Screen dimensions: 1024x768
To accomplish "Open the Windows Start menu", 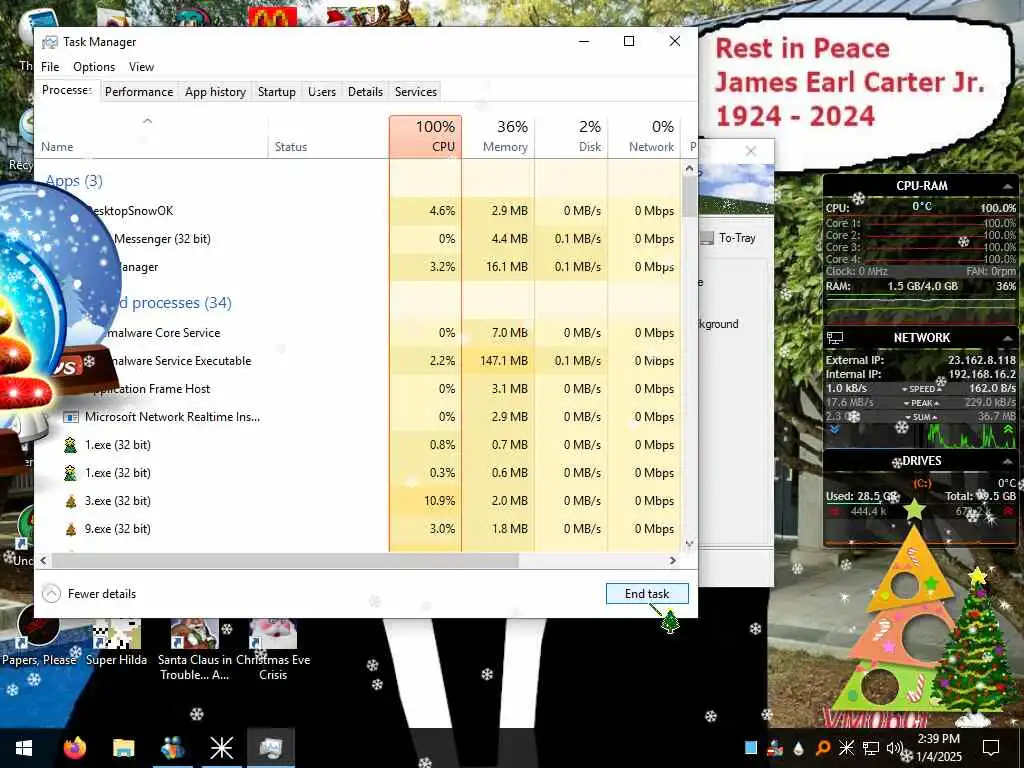I will [24, 748].
